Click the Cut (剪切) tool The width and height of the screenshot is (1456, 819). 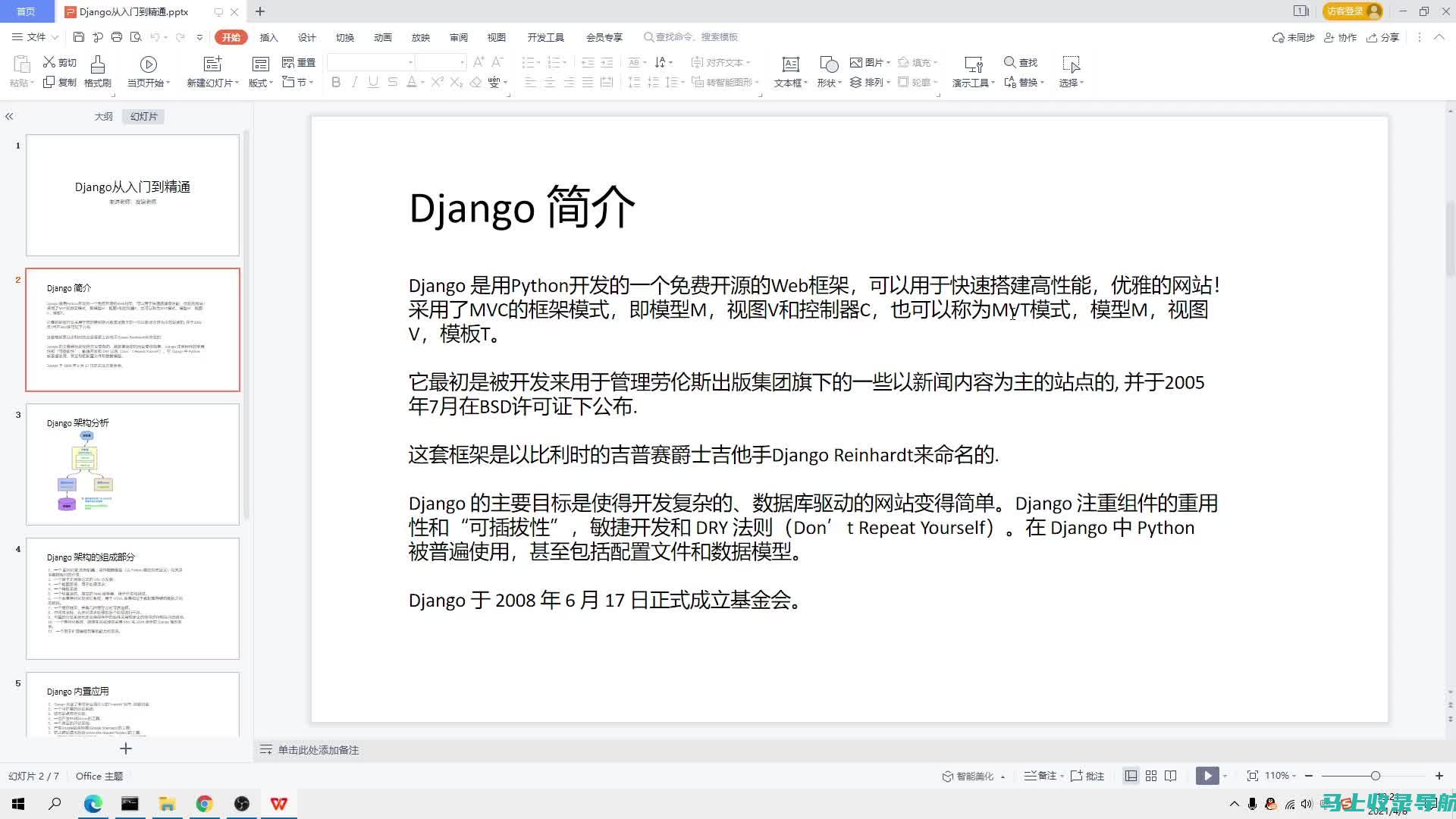point(59,62)
